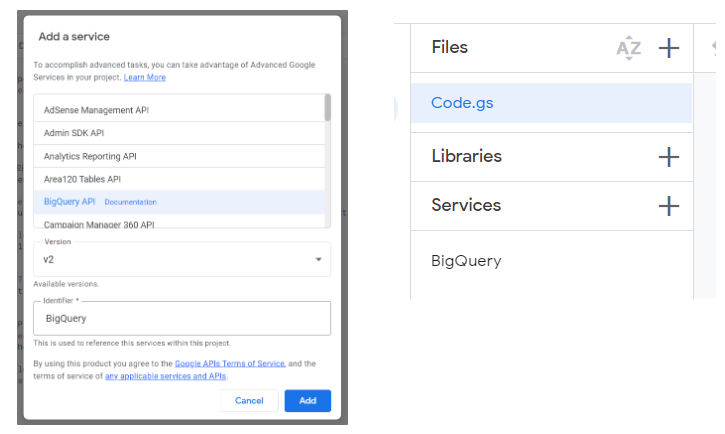Click the Libraries section header
Viewport: 725px width, 434px height.
tap(467, 156)
